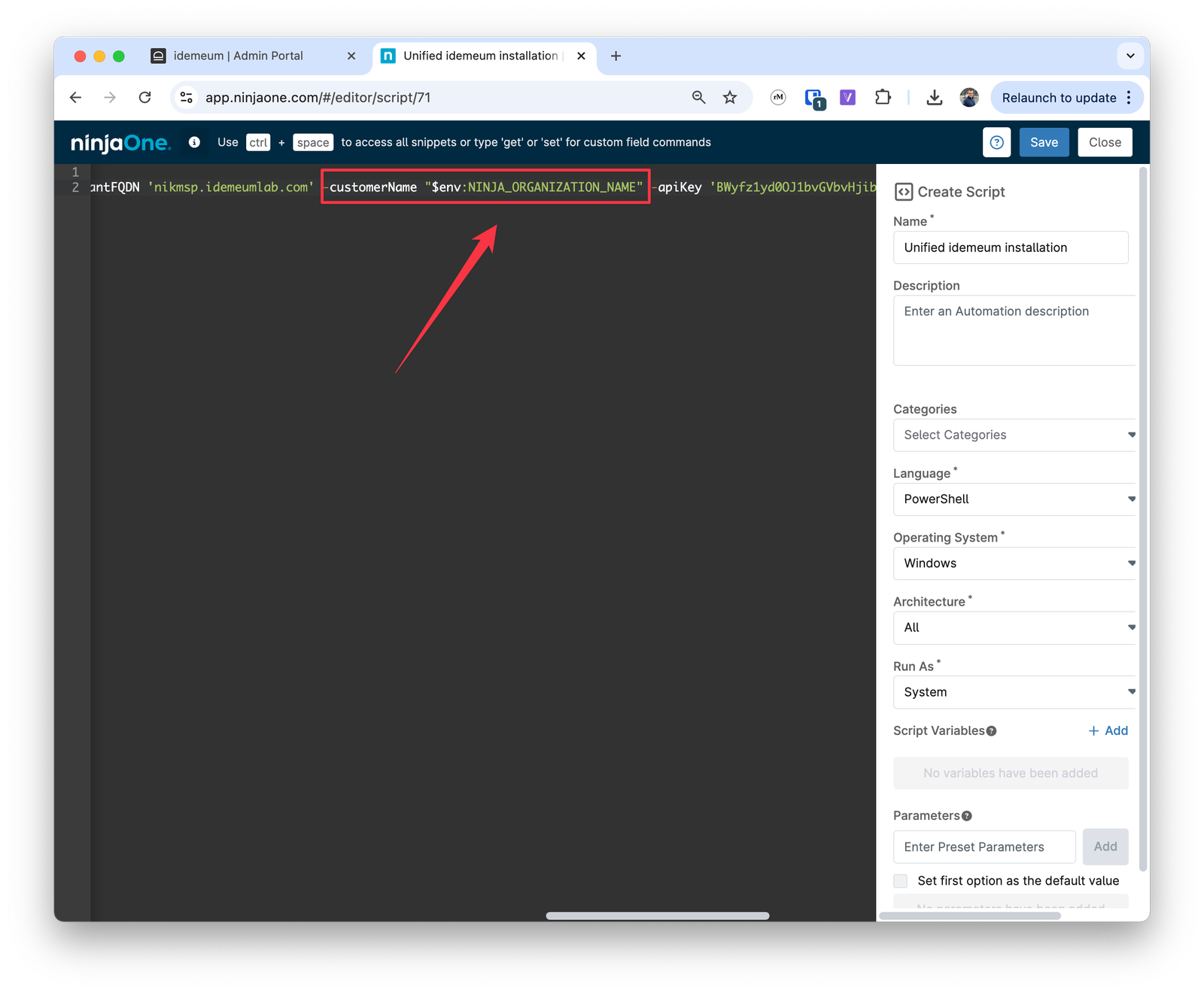Reload the current page
This screenshot has width=1204, height=993.
[145, 97]
